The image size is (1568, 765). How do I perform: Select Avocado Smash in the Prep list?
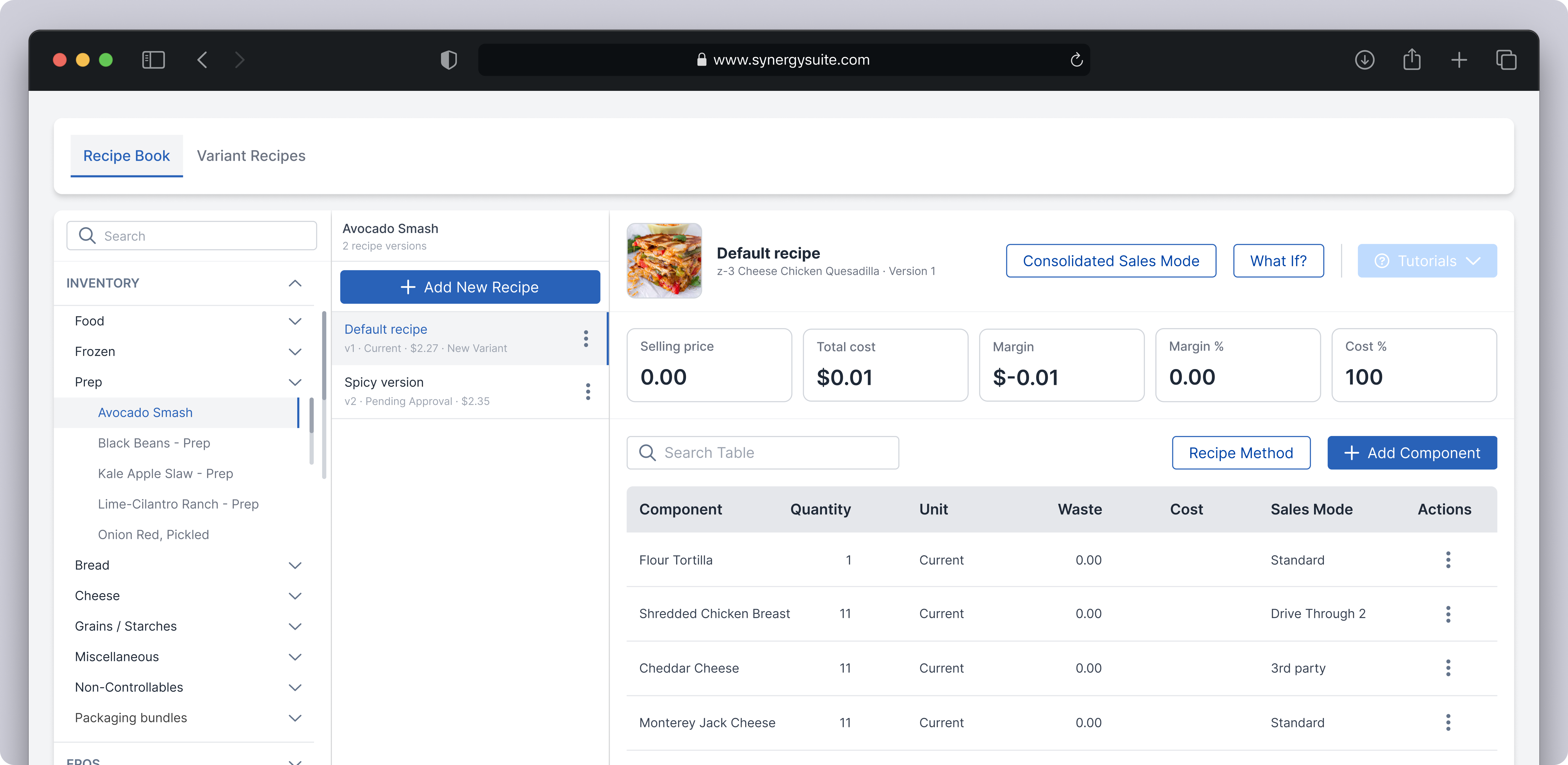point(176,413)
